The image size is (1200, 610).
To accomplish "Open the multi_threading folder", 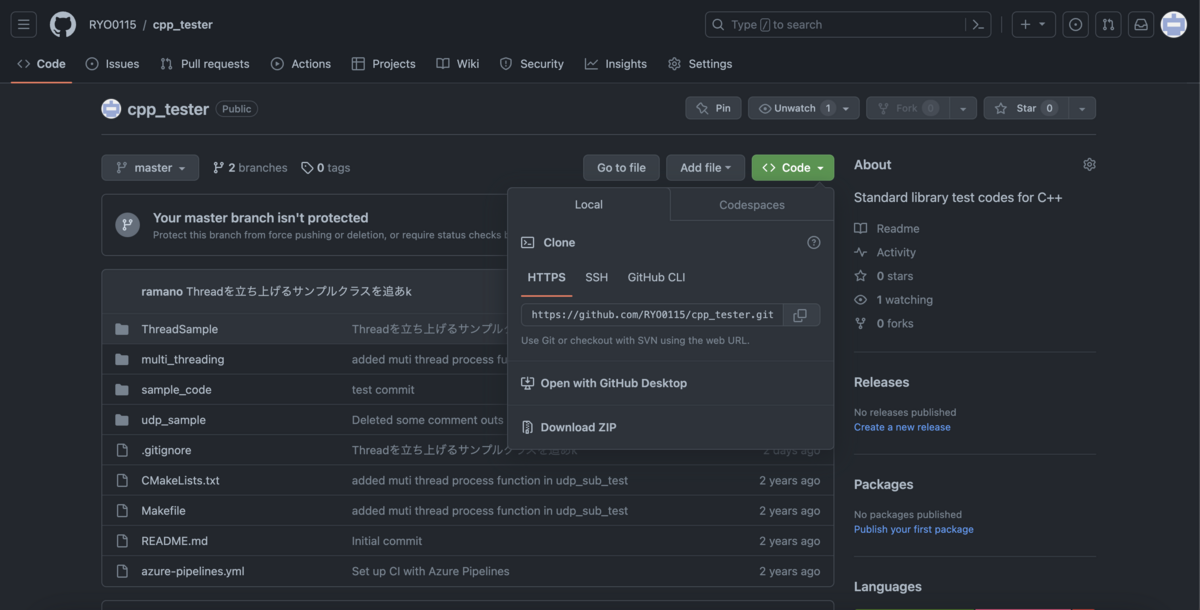I will 183,359.
